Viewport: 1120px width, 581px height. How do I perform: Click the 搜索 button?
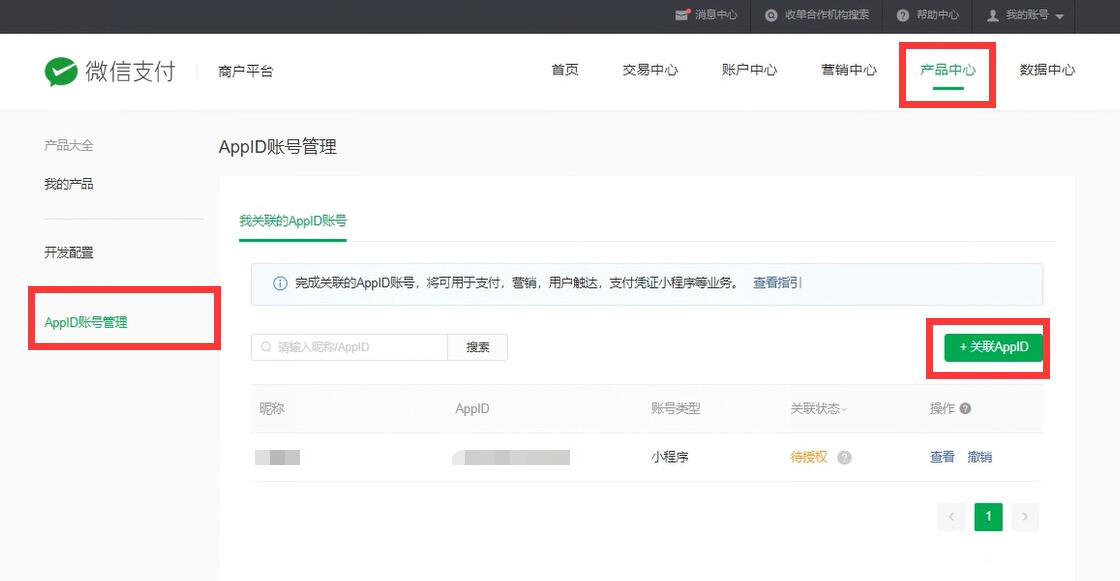[478, 347]
